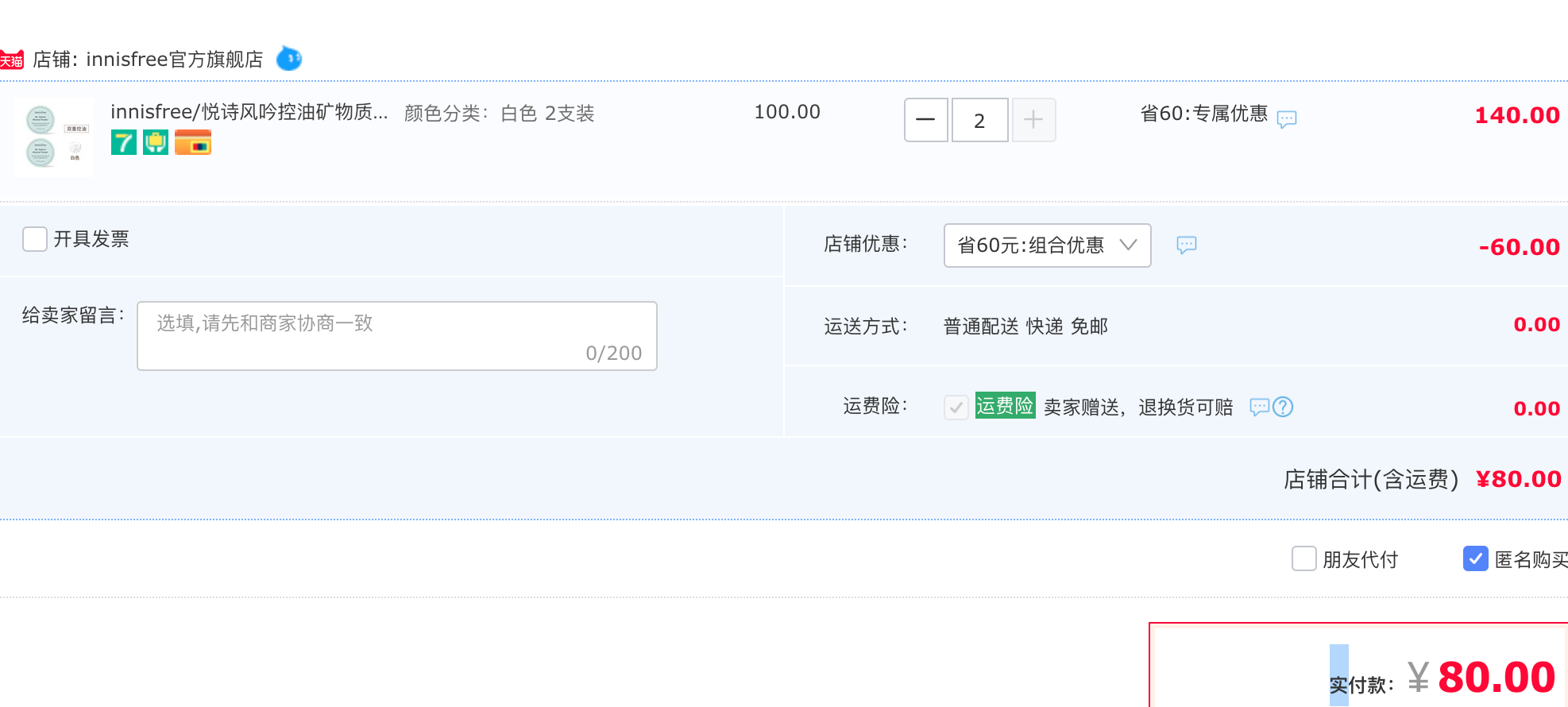Click the item subtotal 140.00

click(1517, 115)
